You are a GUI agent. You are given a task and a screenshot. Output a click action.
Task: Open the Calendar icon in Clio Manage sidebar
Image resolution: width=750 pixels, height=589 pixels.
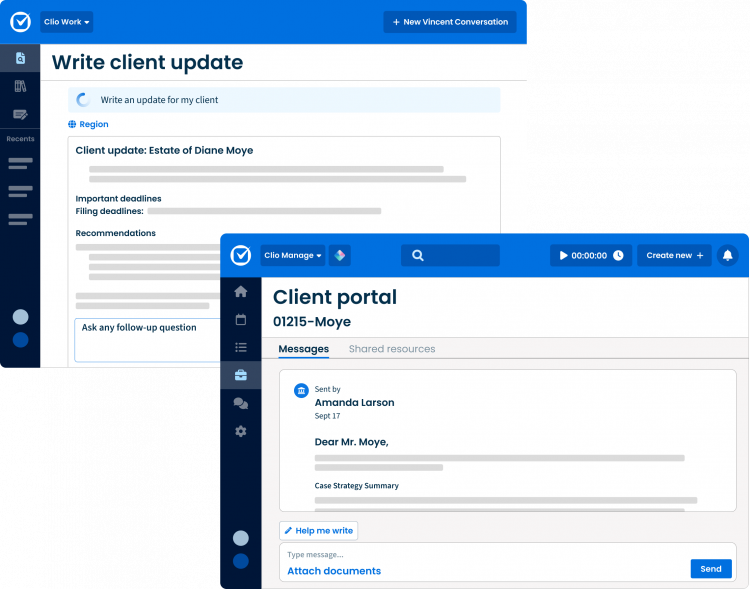(x=240, y=320)
